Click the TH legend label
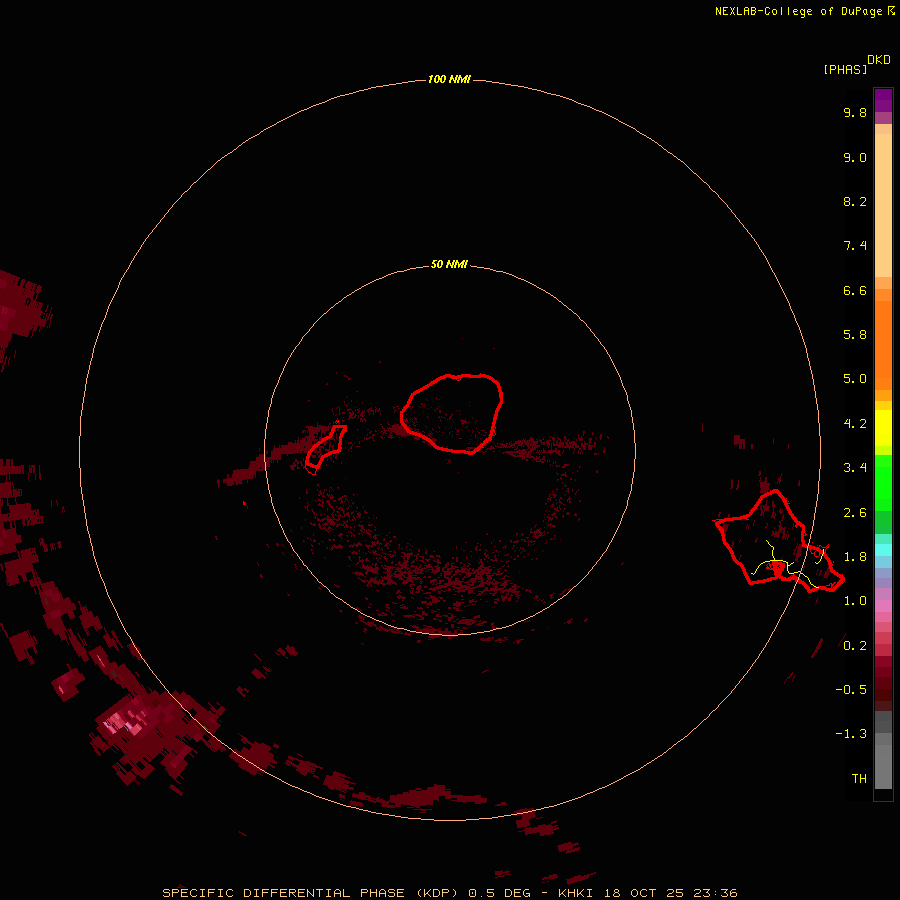900x900 pixels. coord(859,779)
